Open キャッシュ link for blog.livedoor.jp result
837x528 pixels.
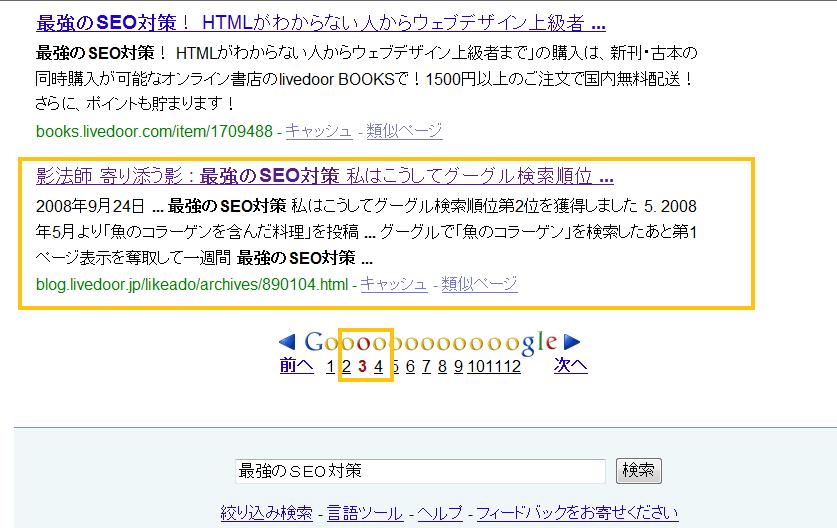(393, 283)
